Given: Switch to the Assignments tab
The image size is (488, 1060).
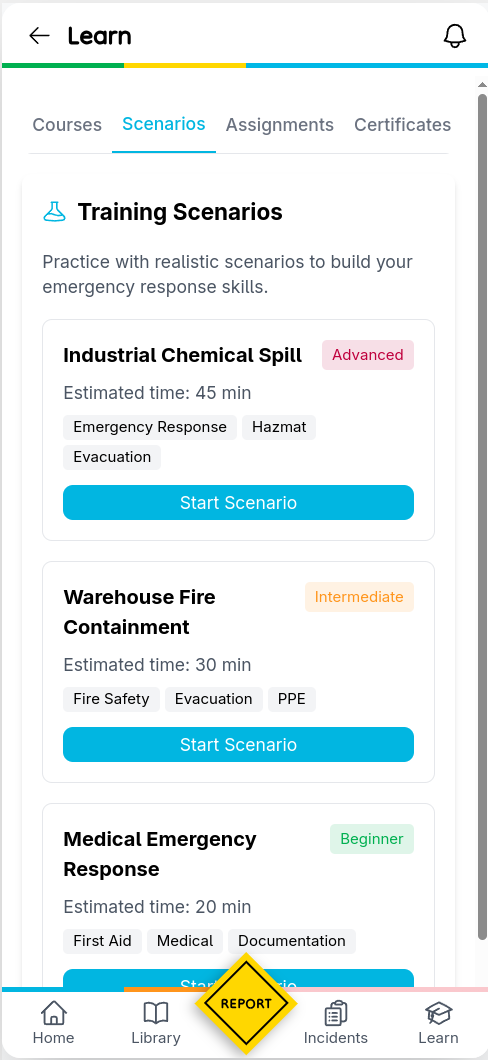Looking at the screenshot, I should (x=280, y=125).
